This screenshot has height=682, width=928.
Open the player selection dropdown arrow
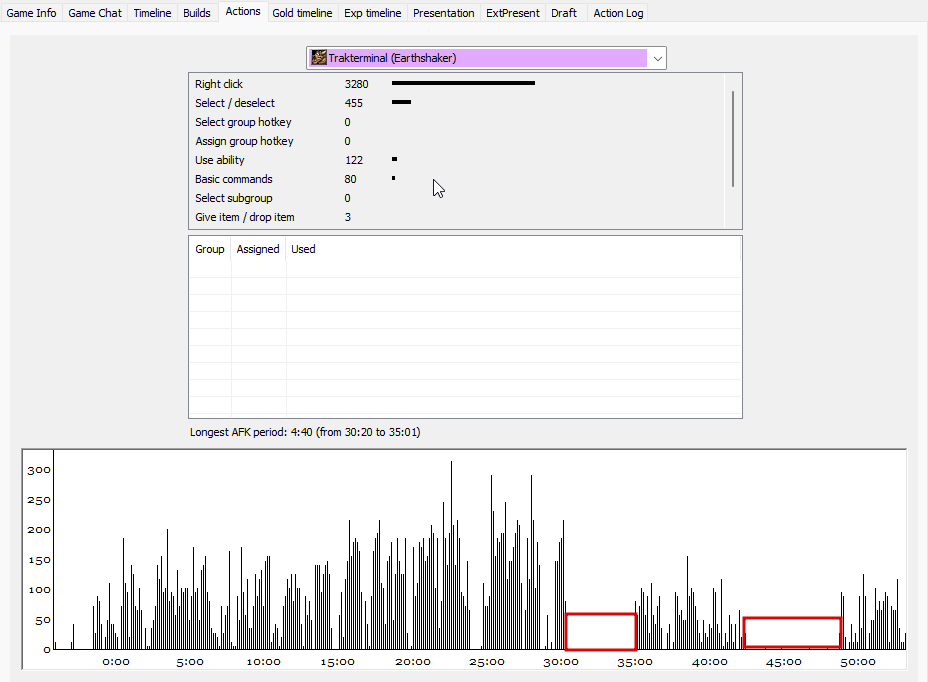tap(658, 58)
